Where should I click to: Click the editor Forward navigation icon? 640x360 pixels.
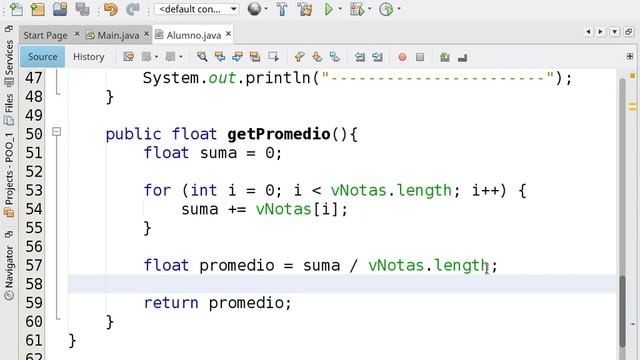pos(170,57)
